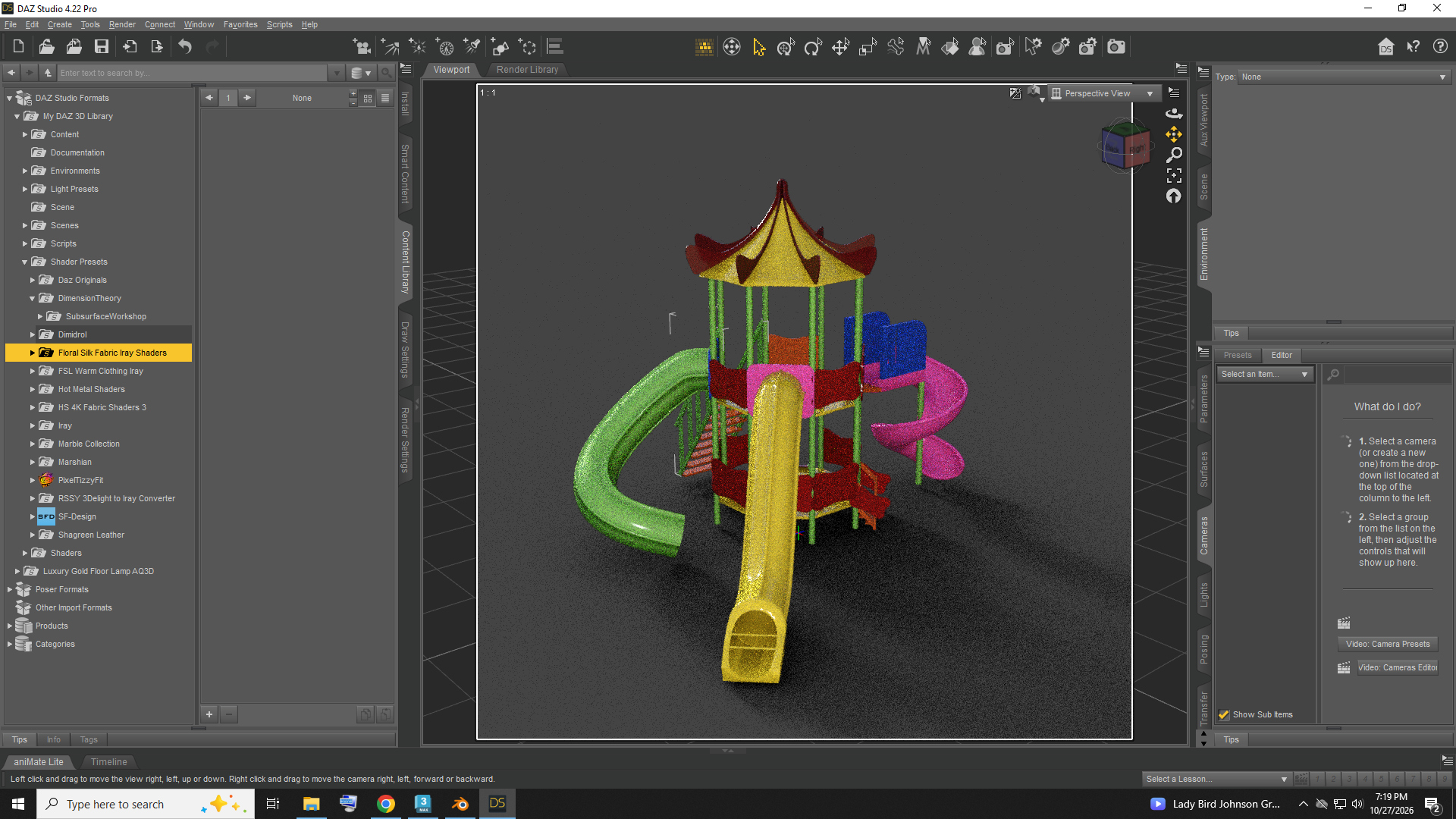Open the Scripts menu
Image resolution: width=1456 pixels, height=819 pixels.
tap(279, 24)
